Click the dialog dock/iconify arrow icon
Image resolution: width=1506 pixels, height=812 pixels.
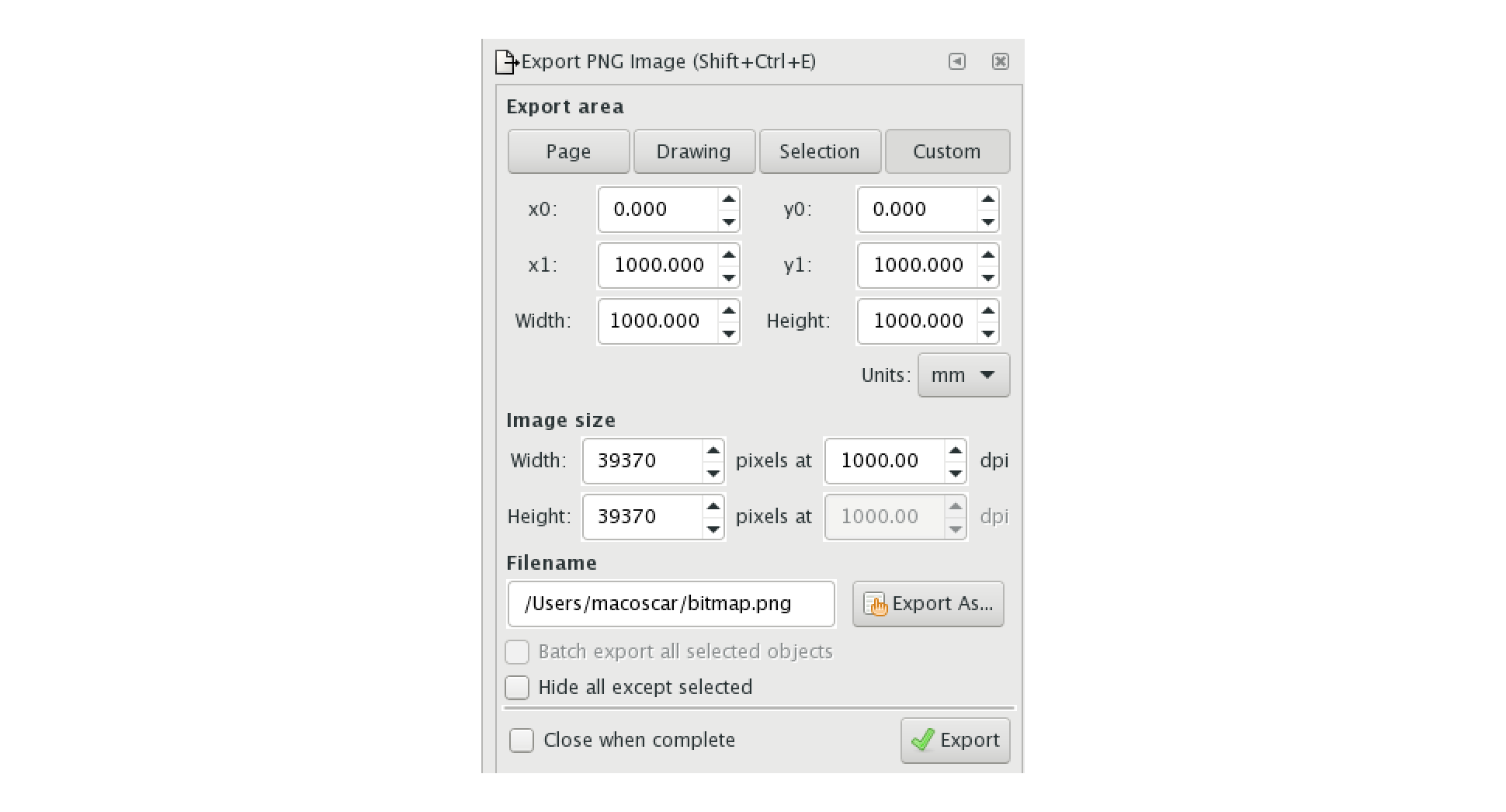[957, 61]
